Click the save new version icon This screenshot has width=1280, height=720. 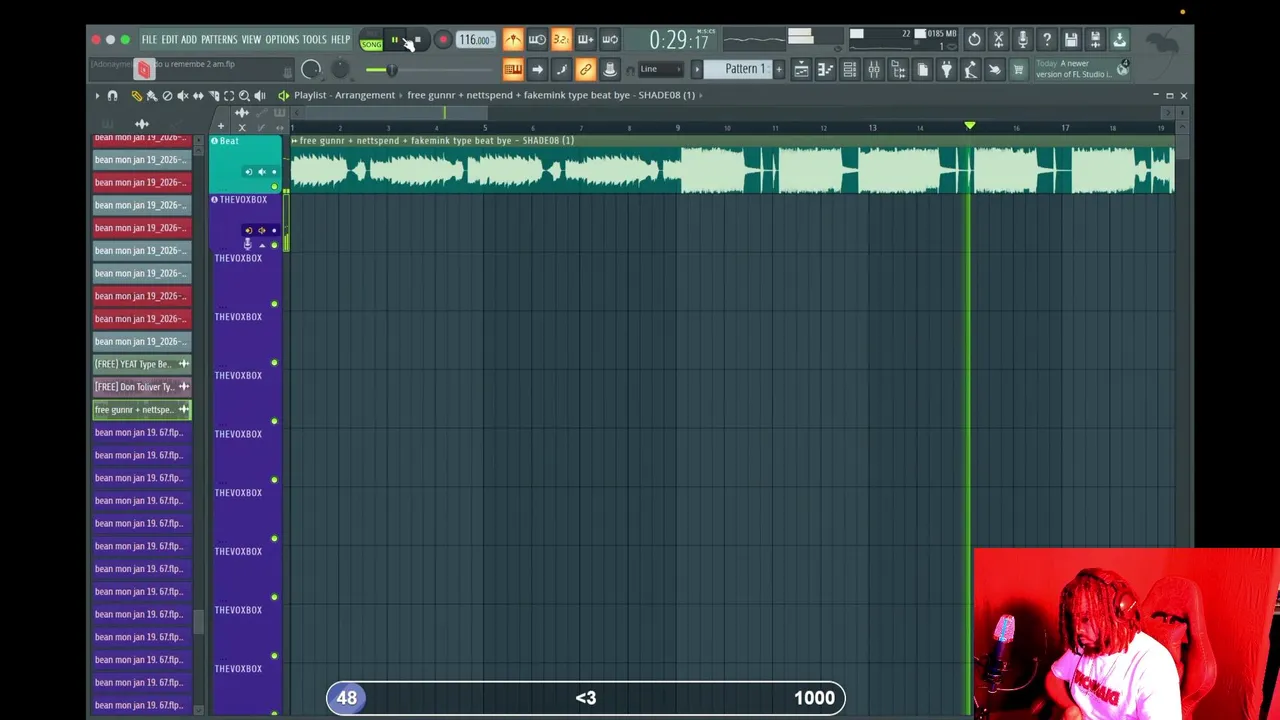click(x=1095, y=40)
